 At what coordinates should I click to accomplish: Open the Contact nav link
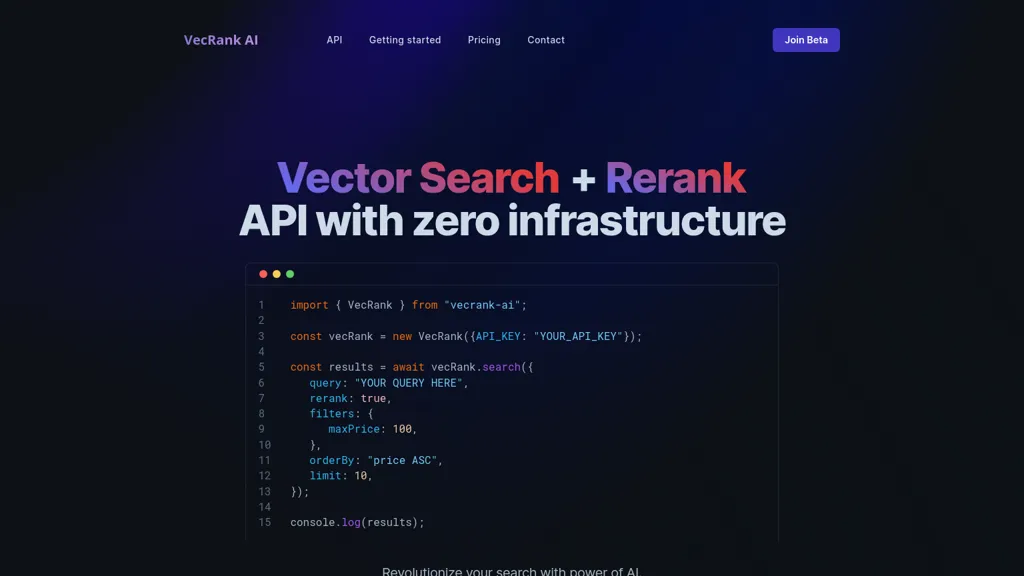pyautogui.click(x=546, y=40)
